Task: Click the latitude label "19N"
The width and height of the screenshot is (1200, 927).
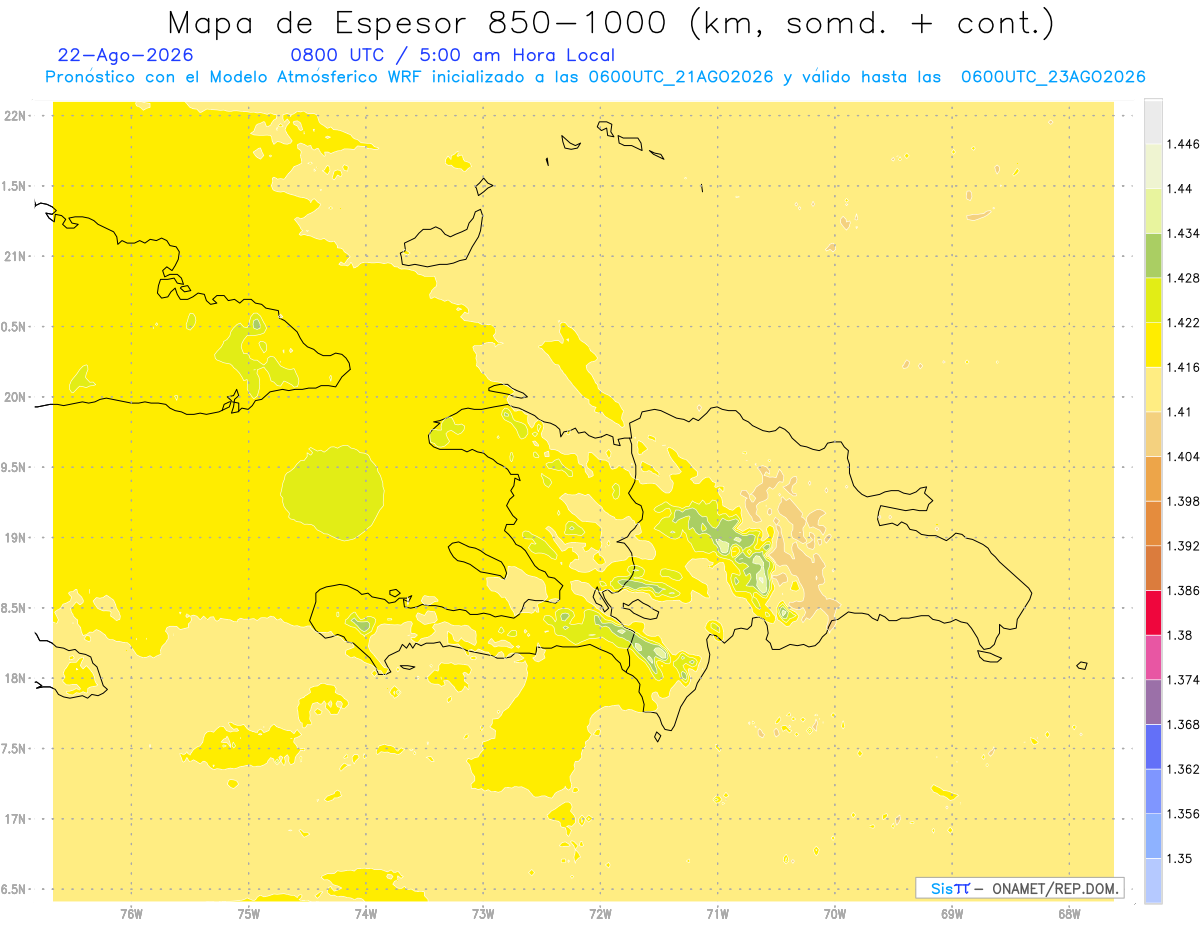Action: [15, 538]
